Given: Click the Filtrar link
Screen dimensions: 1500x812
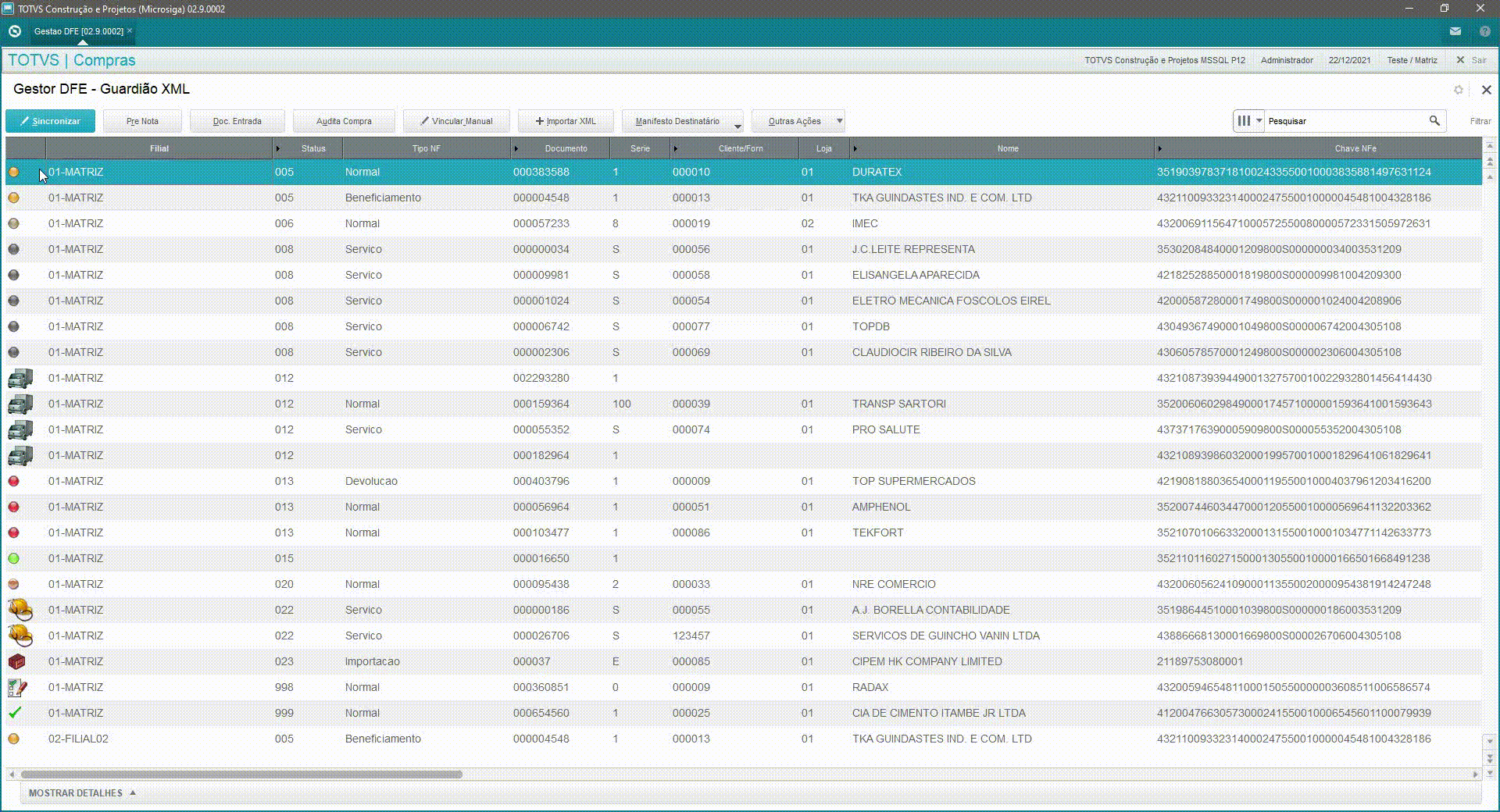Looking at the screenshot, I should (1480, 121).
